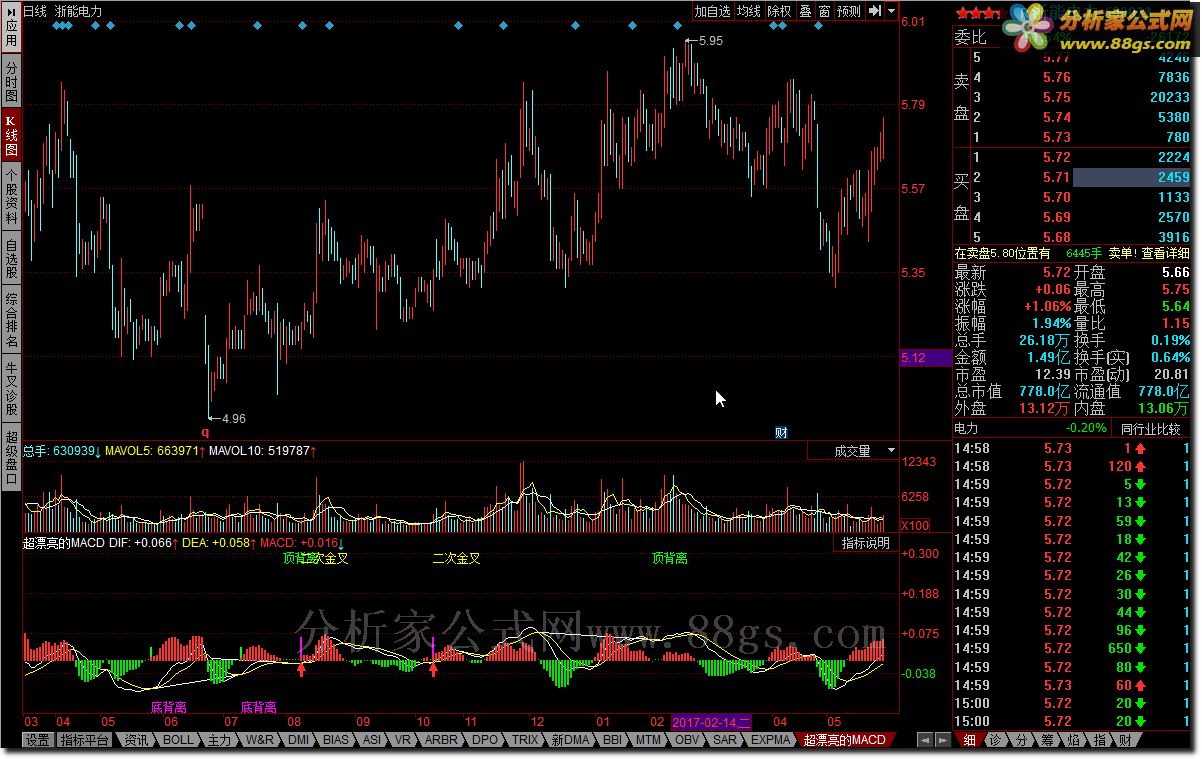Click the 加自选 toolbar button
The image size is (1202, 759).
(x=712, y=11)
